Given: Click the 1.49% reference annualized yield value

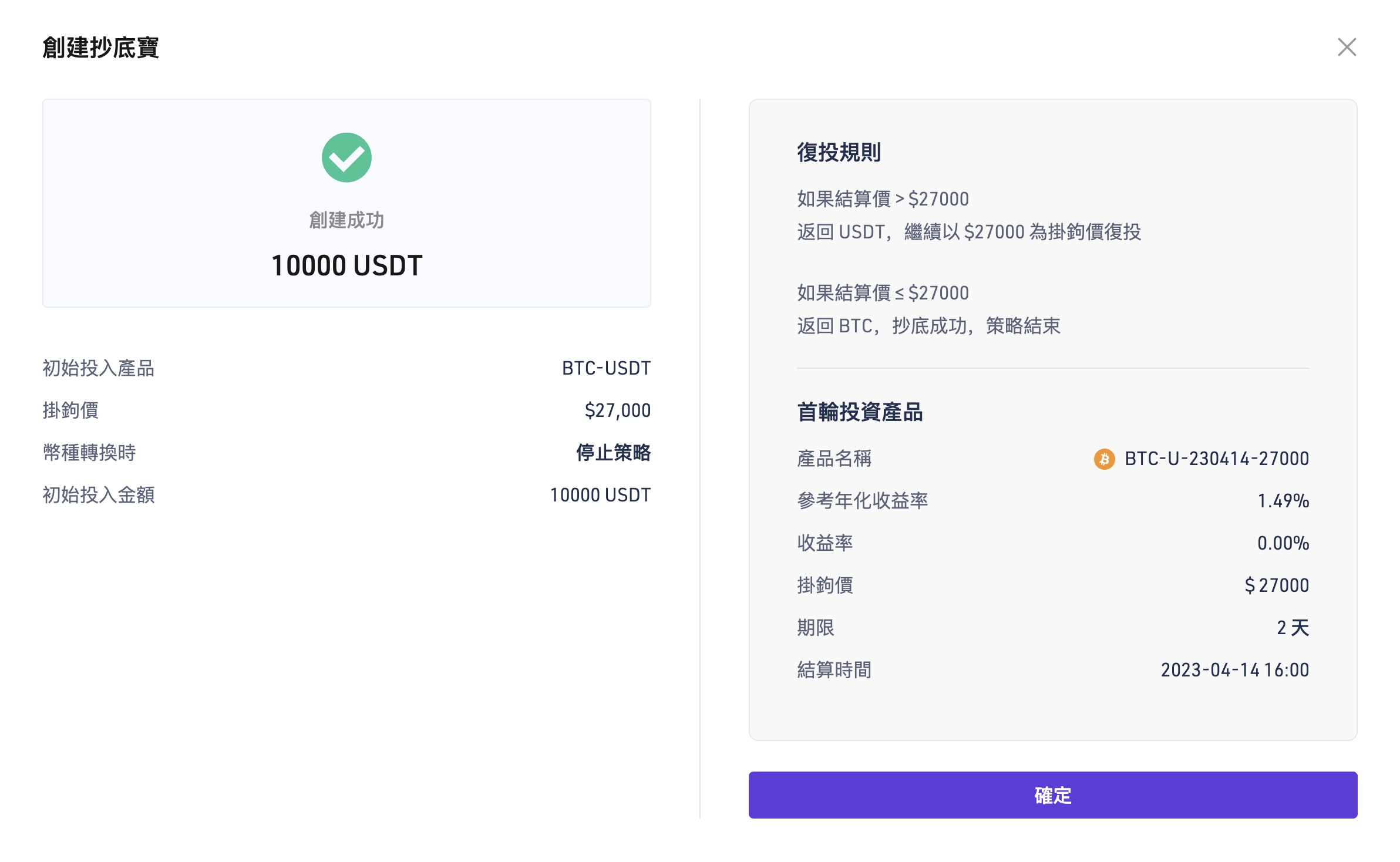Looking at the screenshot, I should [x=1283, y=501].
